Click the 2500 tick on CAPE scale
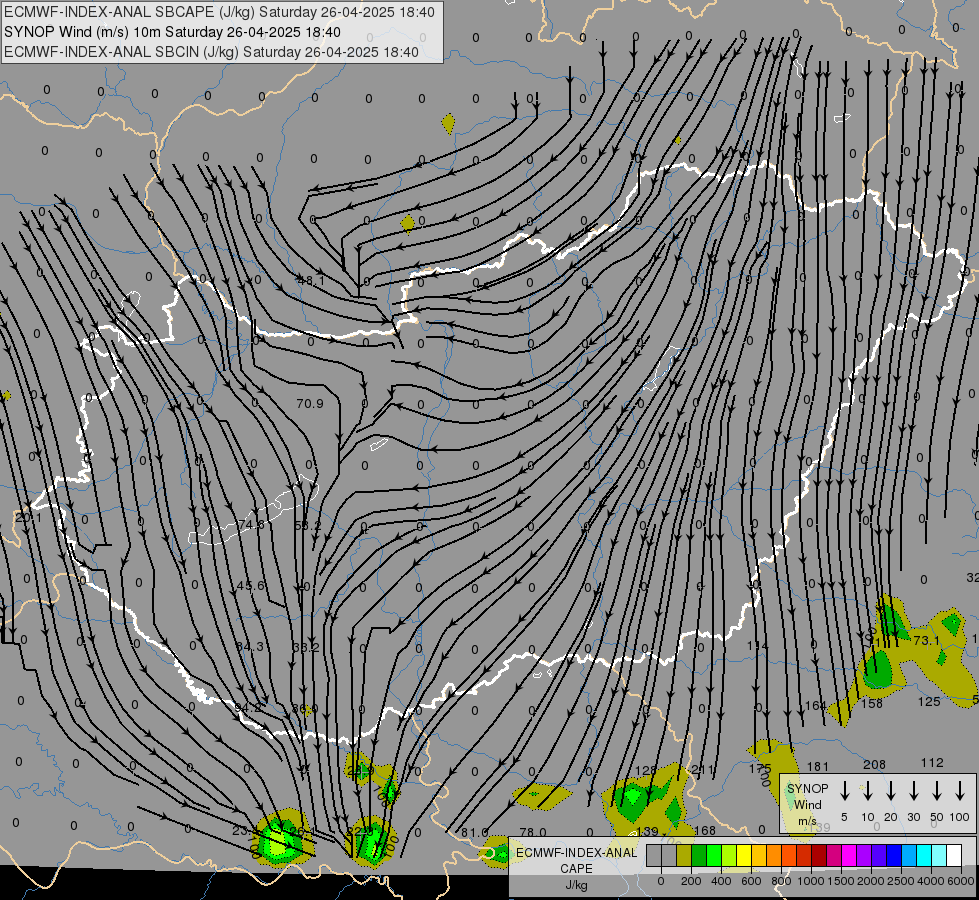 tap(901, 881)
